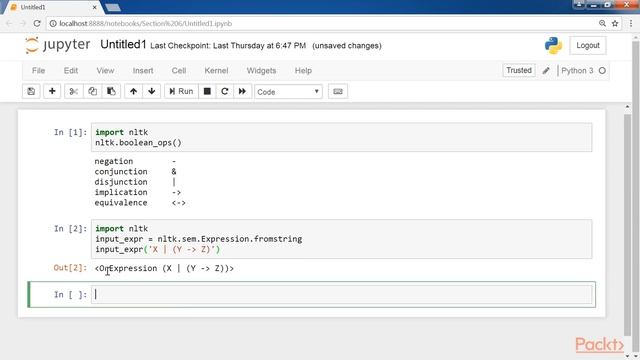Move selected cell down arrow
The height and width of the screenshot is (360, 640).
pyautogui.click(x=151, y=91)
